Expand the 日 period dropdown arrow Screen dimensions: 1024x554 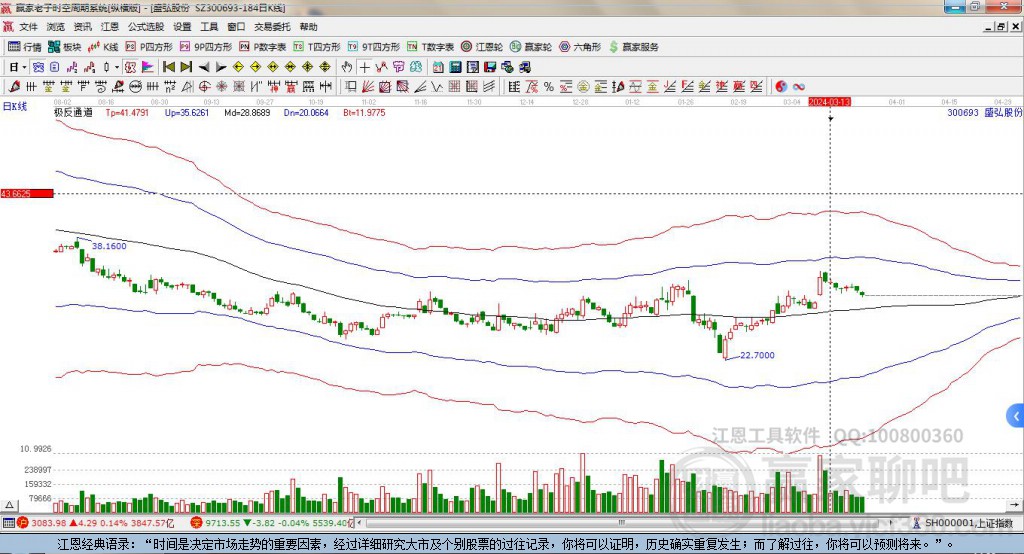click(x=24, y=67)
